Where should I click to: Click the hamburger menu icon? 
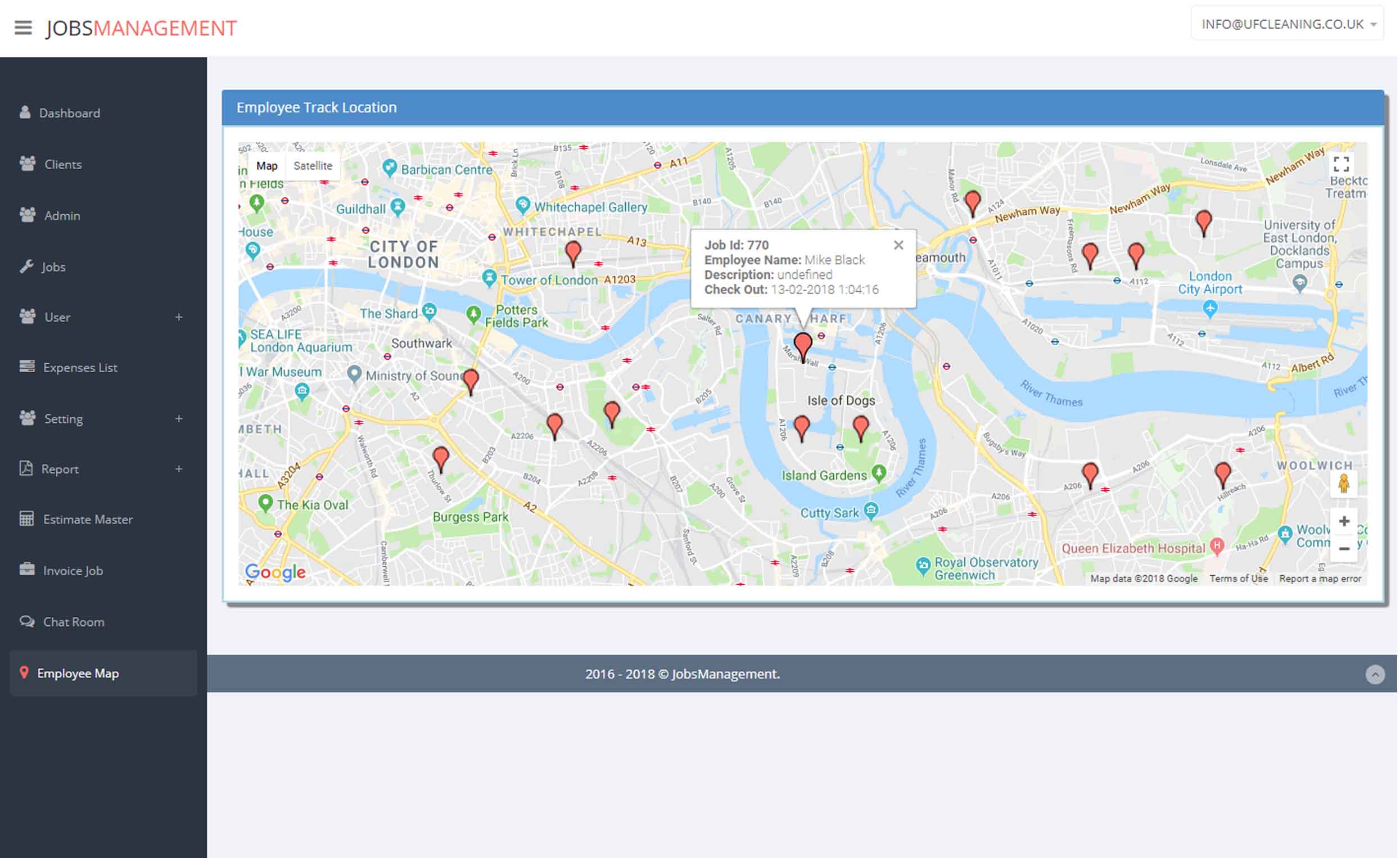23,28
